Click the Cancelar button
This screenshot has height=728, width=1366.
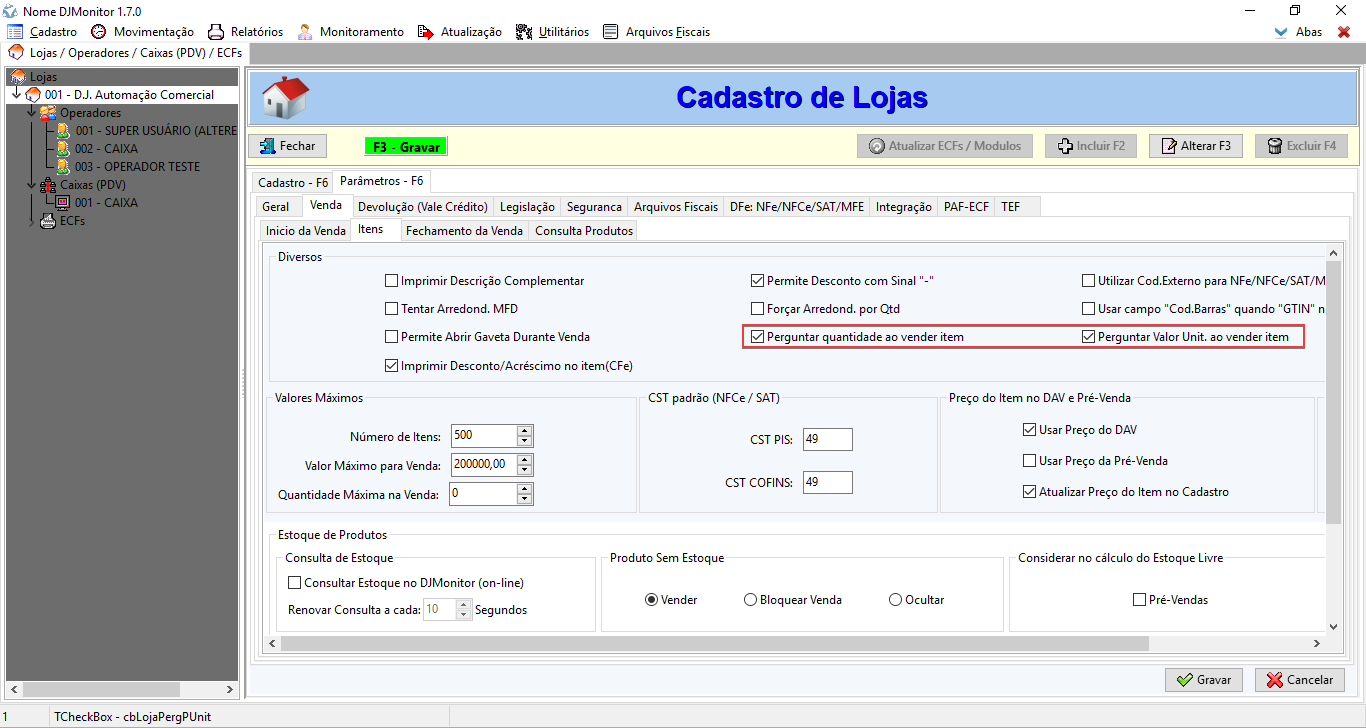point(1299,680)
